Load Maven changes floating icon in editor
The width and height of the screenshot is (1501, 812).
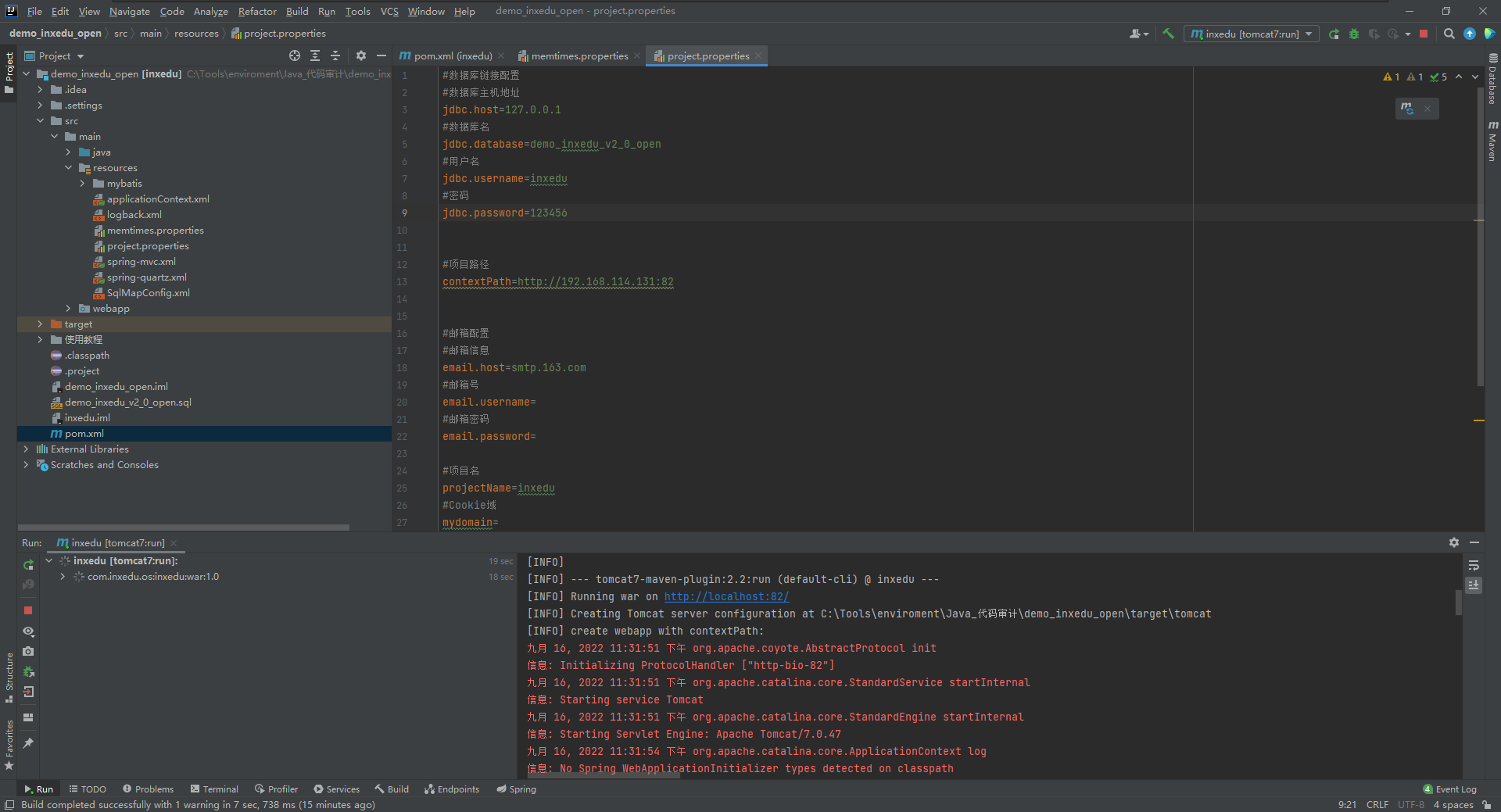[1407, 109]
